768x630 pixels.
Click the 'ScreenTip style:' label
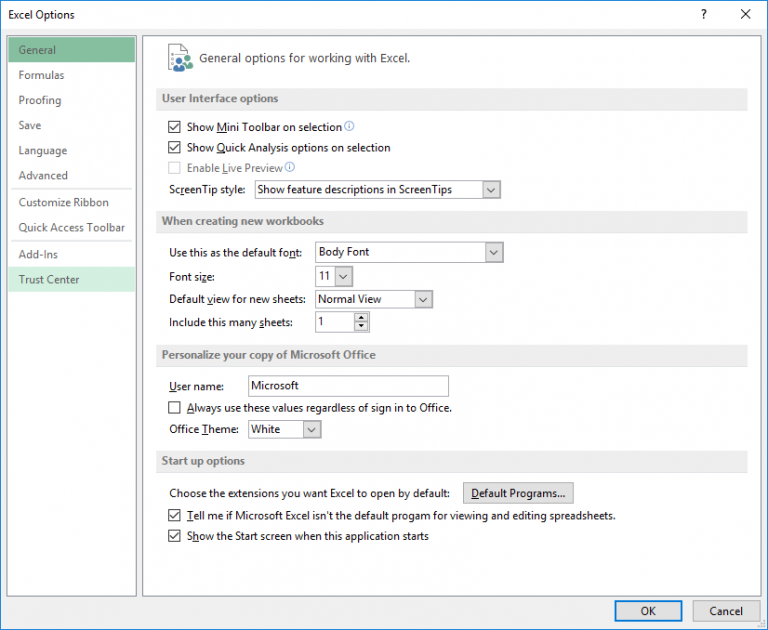point(207,190)
